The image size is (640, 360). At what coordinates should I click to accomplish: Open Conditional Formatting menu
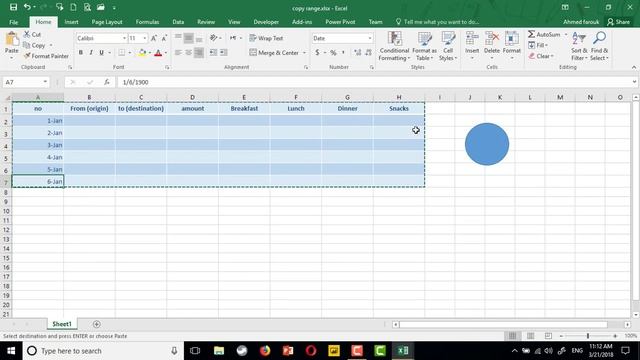[x=394, y=46]
